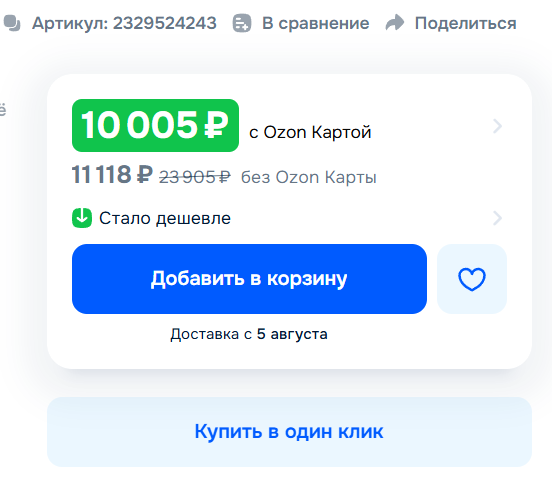Buy now via Купить в один клик

pos(289,432)
